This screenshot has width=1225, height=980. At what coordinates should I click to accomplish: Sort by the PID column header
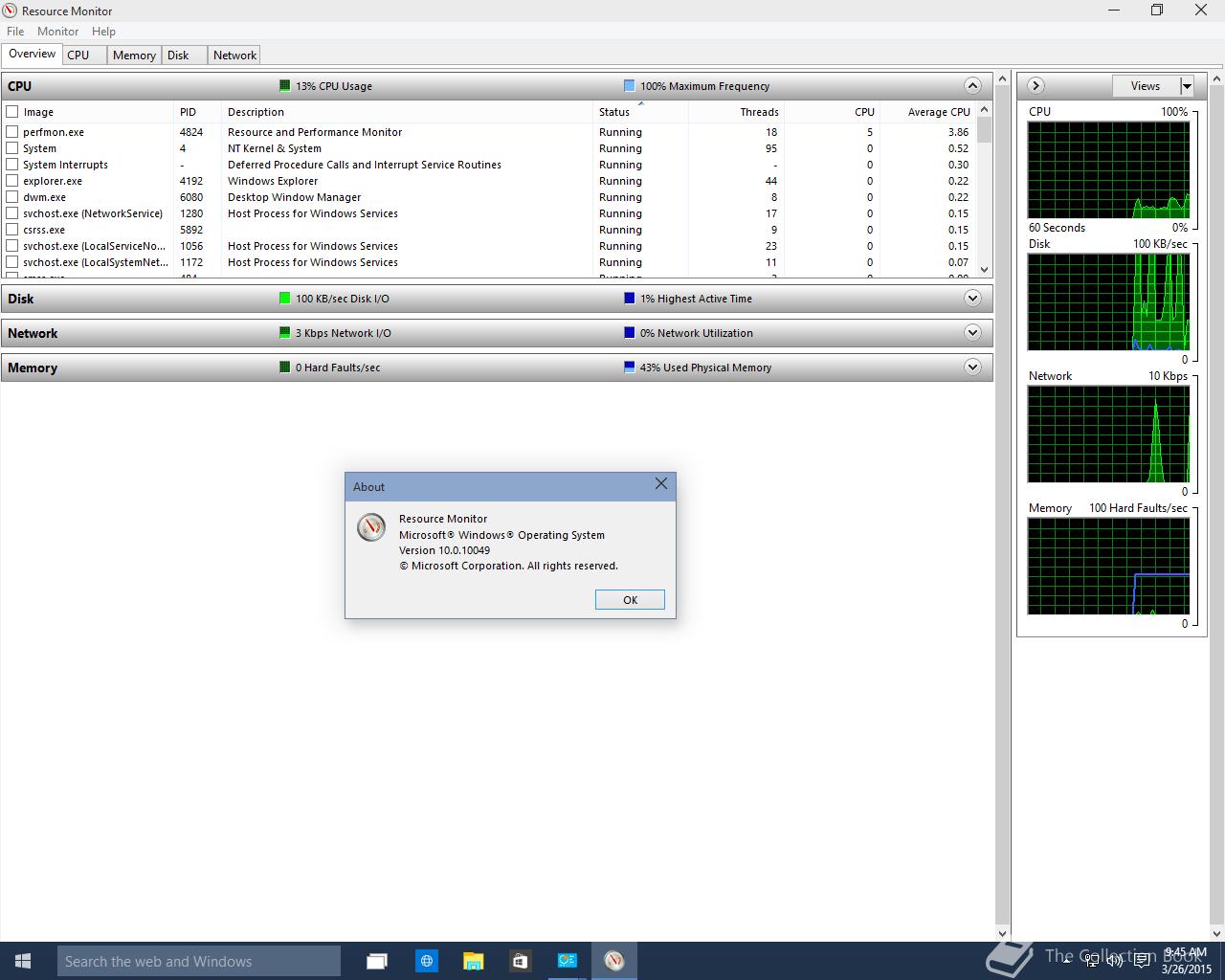coord(197,112)
